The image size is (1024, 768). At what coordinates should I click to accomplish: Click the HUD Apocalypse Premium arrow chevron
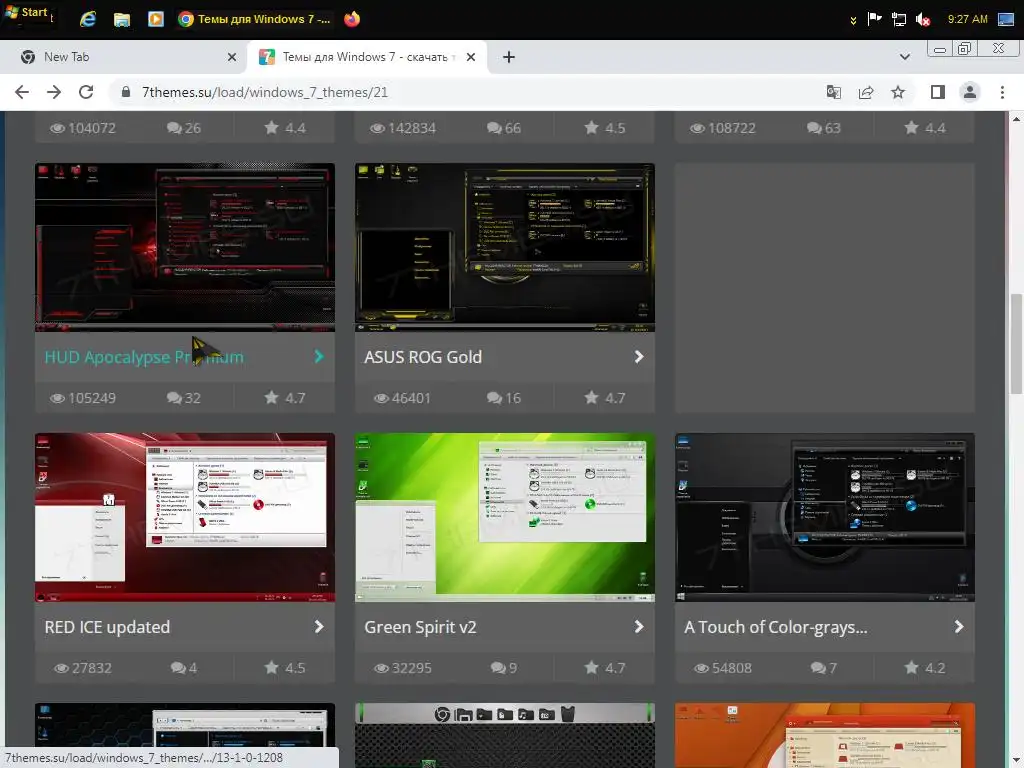tap(319, 357)
